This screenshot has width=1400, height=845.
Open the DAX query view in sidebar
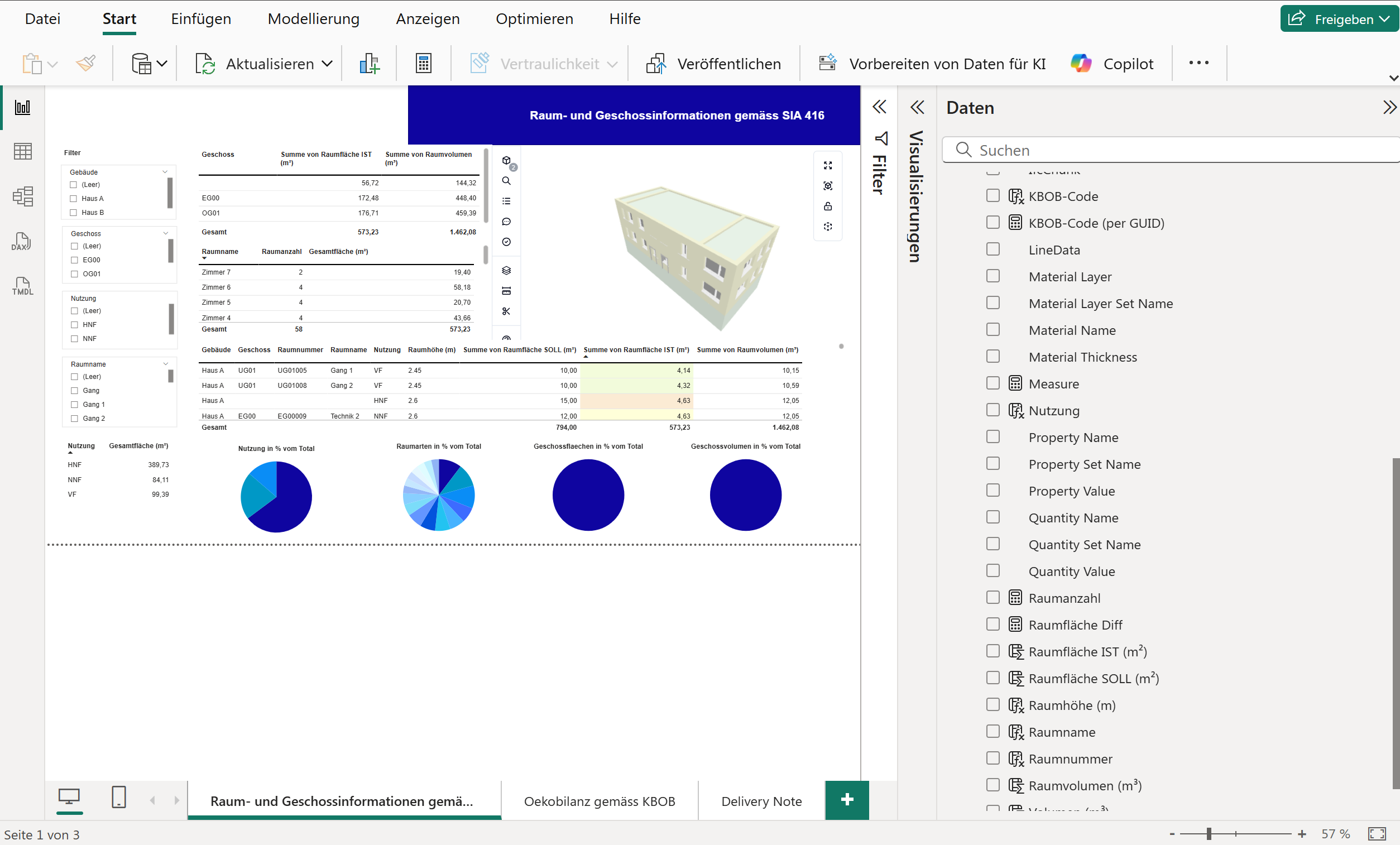22,241
